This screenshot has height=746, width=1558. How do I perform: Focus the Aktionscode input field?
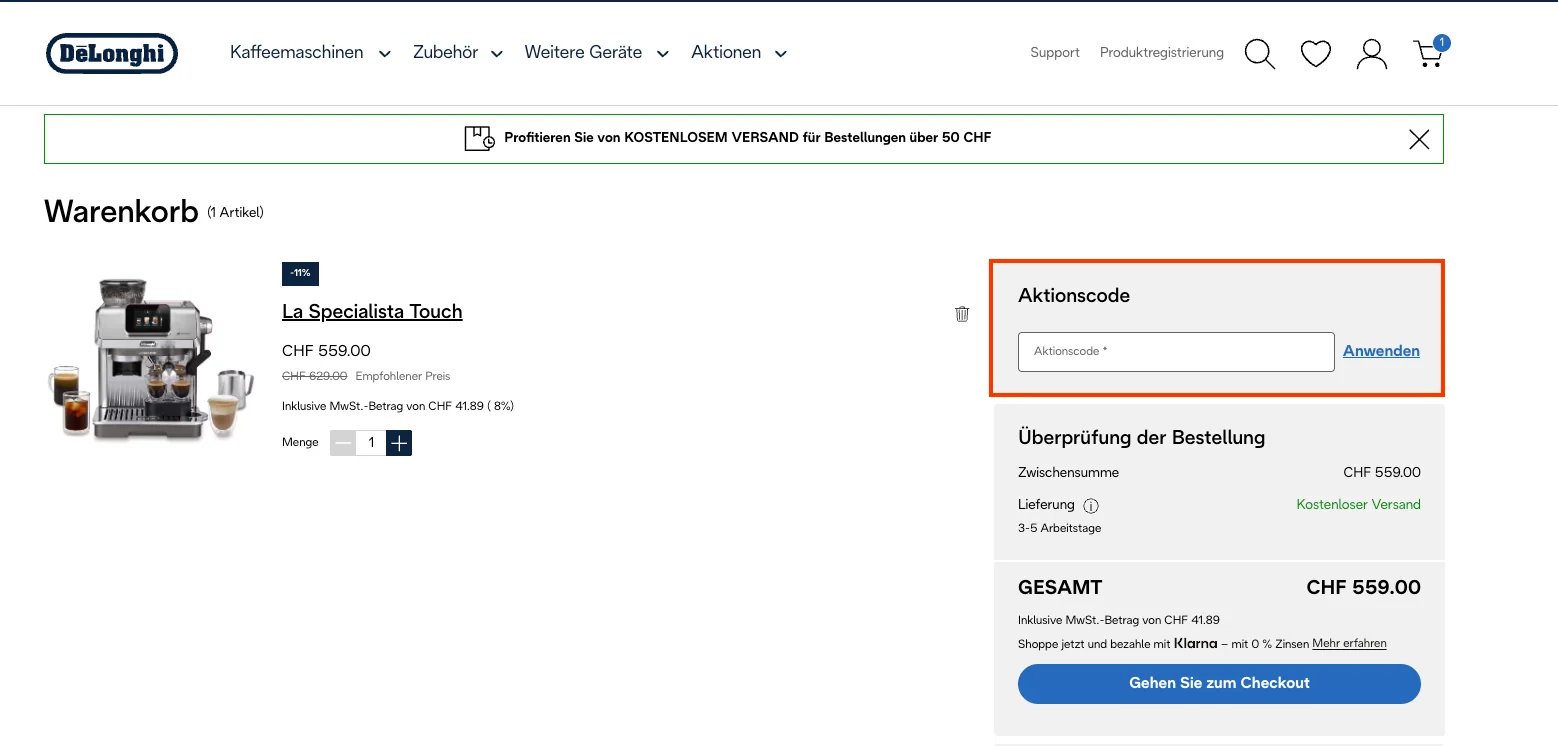click(x=1176, y=352)
